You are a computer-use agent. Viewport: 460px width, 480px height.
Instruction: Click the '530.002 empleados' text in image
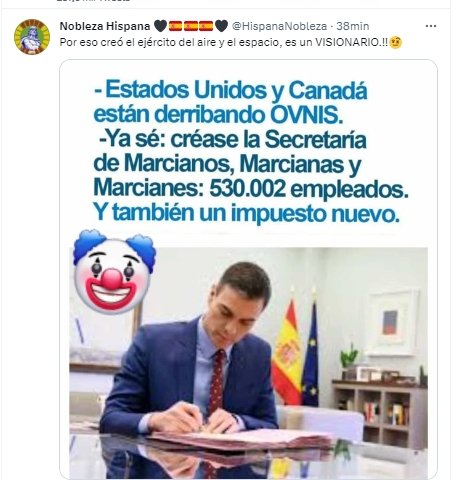click(309, 189)
